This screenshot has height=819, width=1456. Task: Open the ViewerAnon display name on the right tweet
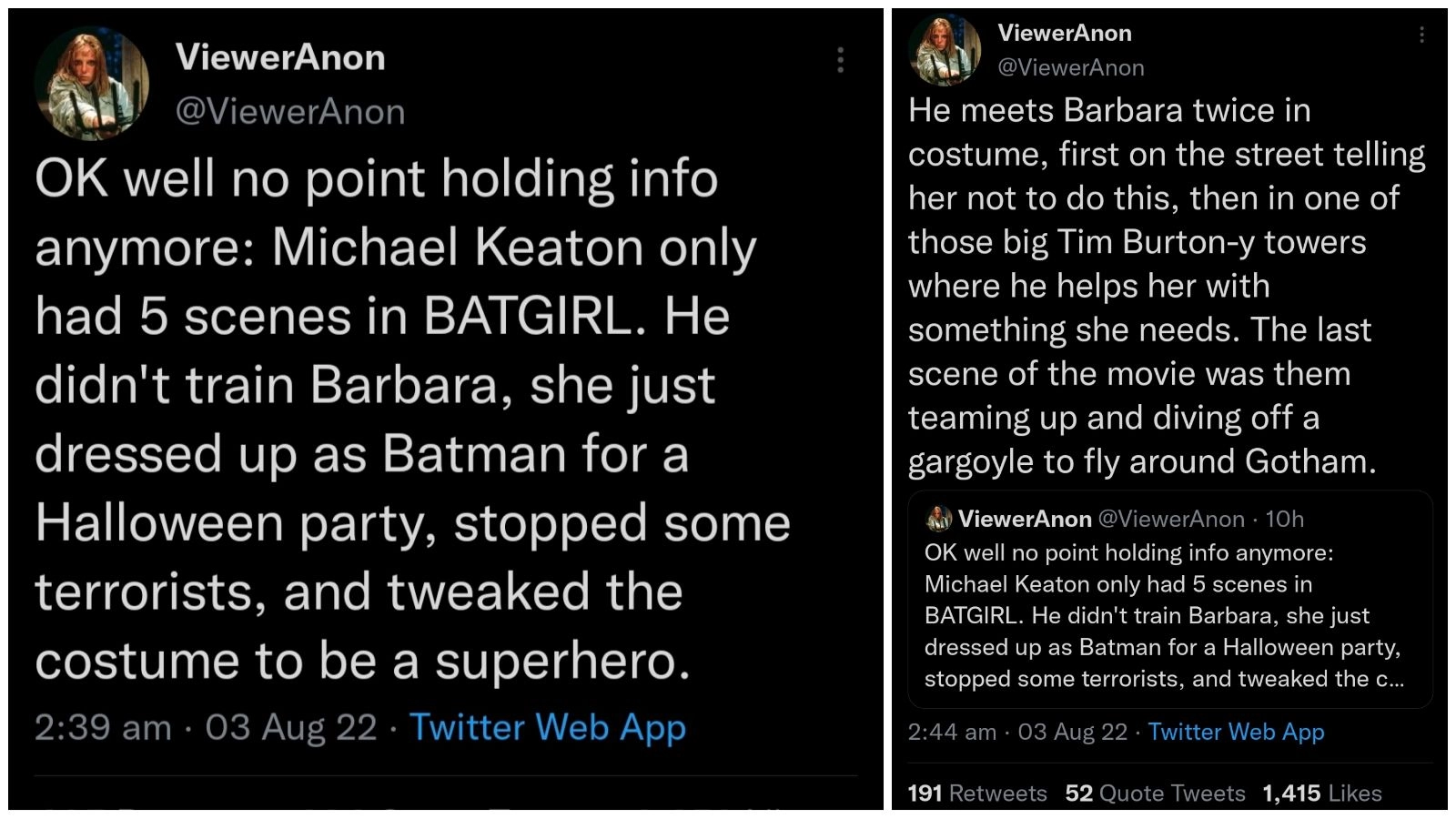[x=1064, y=33]
